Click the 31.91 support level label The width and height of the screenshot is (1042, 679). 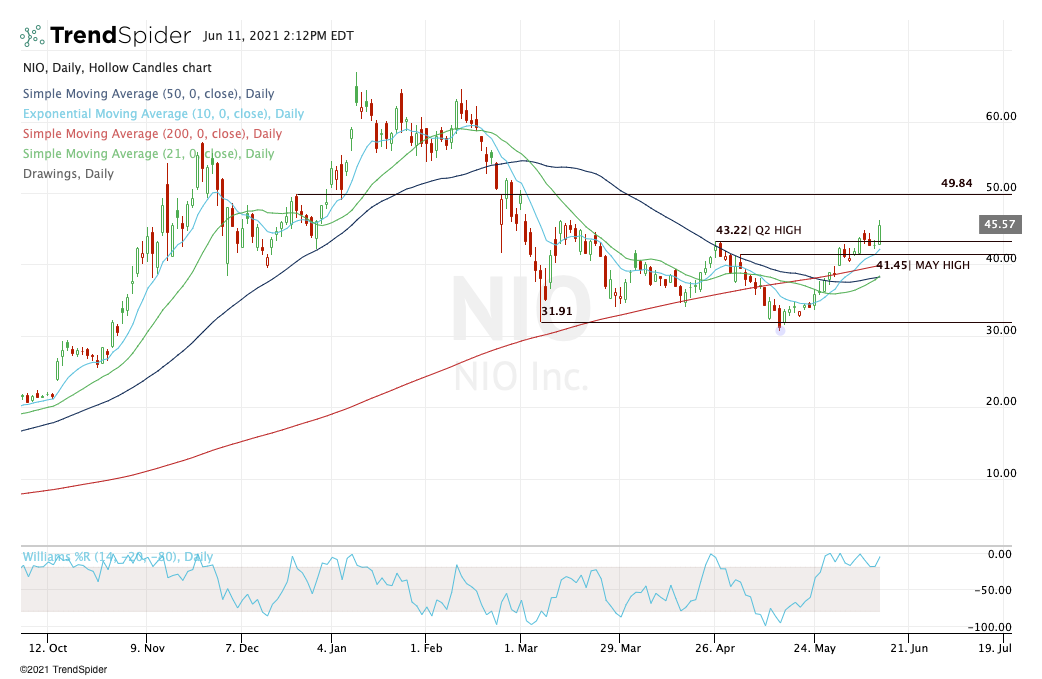pyautogui.click(x=556, y=311)
